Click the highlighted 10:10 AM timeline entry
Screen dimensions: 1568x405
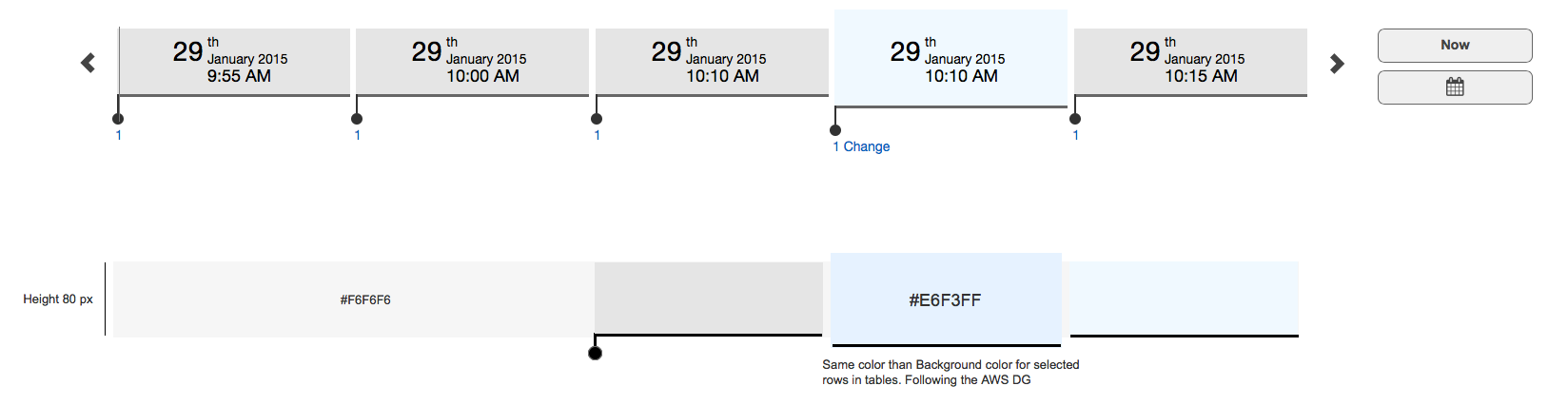[951, 59]
